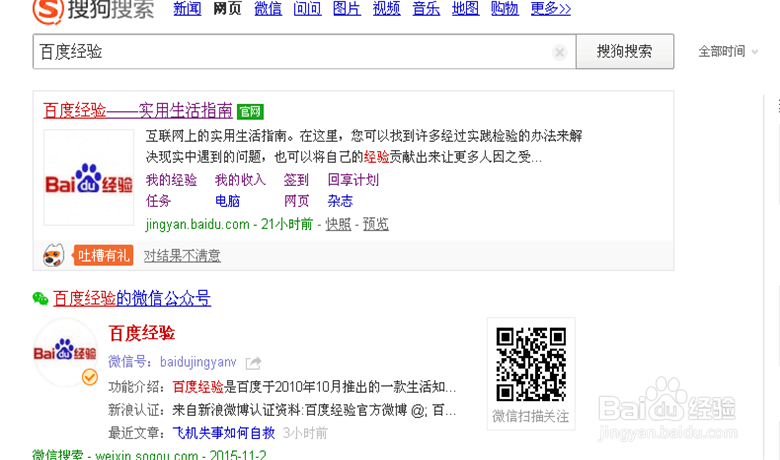The width and height of the screenshot is (780, 460).
Task: Select the 网页 tab
Action: (227, 8)
